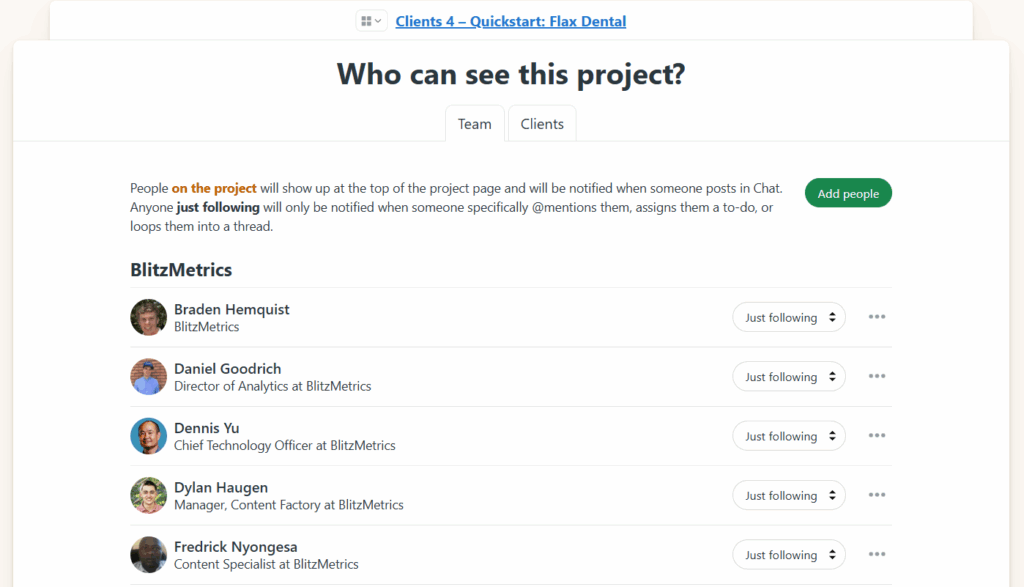The image size is (1024, 587).
Task: Change Daniel Goodrich's Just following dropdown
Action: [789, 377]
